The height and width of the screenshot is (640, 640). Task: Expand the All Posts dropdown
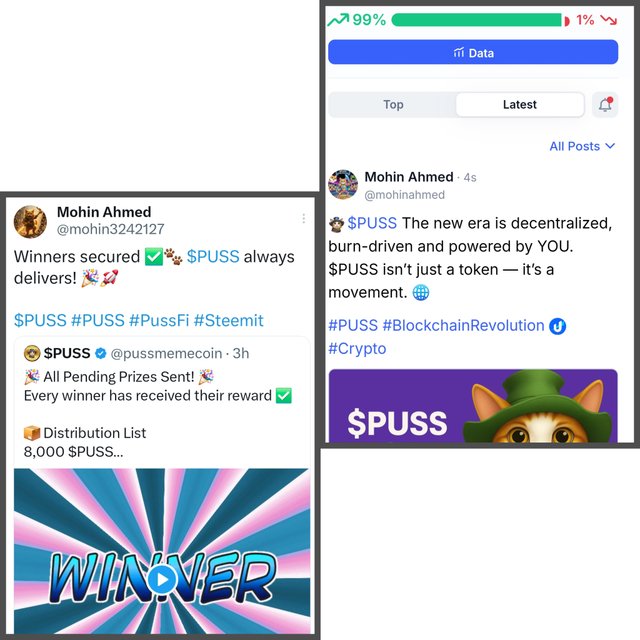582,146
